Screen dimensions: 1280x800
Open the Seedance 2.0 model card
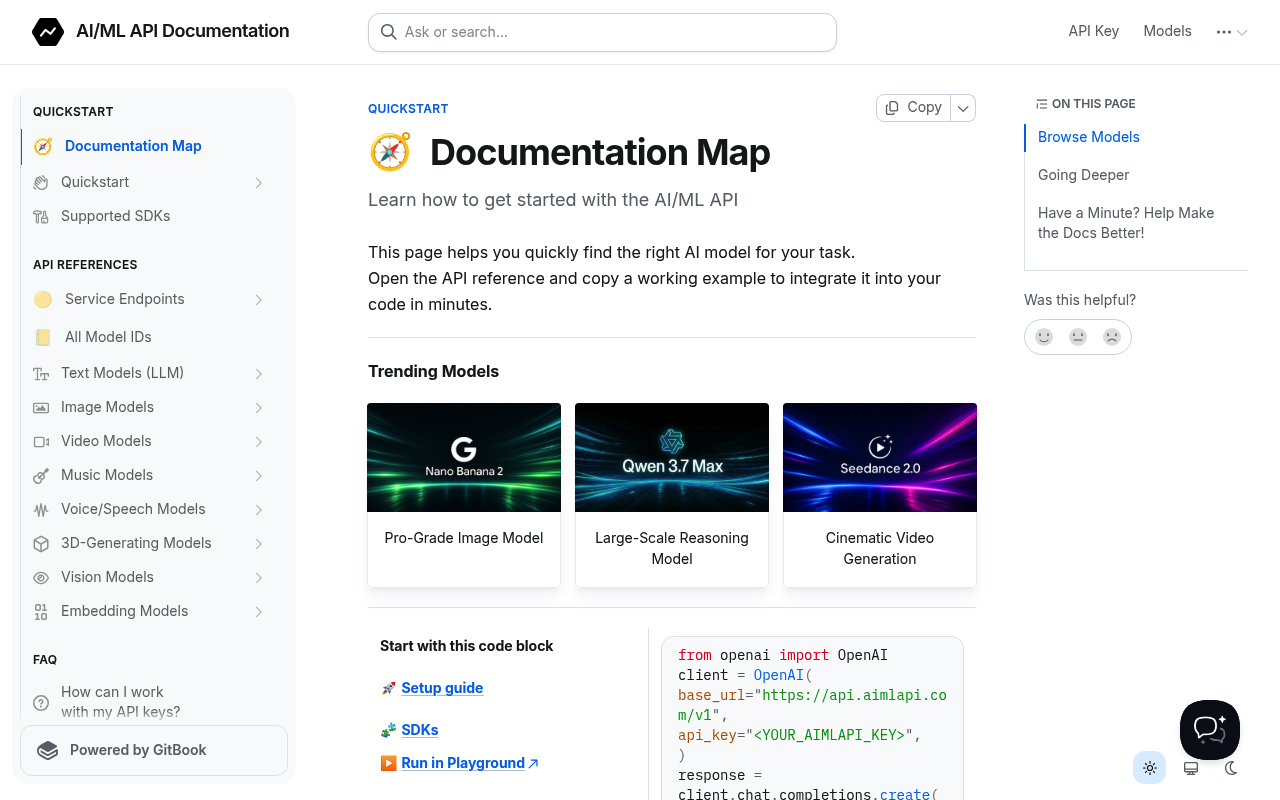click(x=880, y=495)
